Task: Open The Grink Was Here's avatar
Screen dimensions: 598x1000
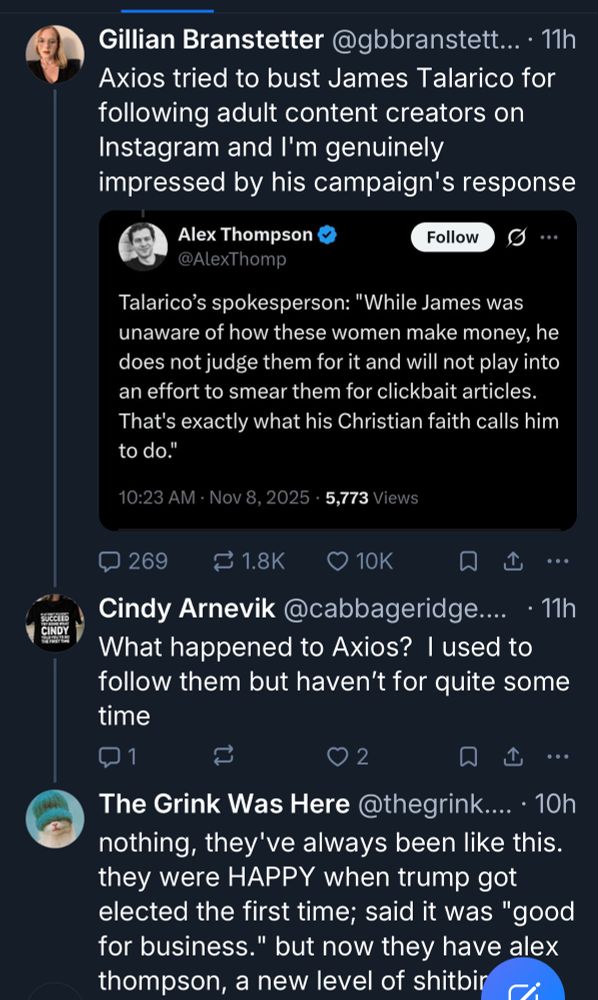Action: click(55, 822)
